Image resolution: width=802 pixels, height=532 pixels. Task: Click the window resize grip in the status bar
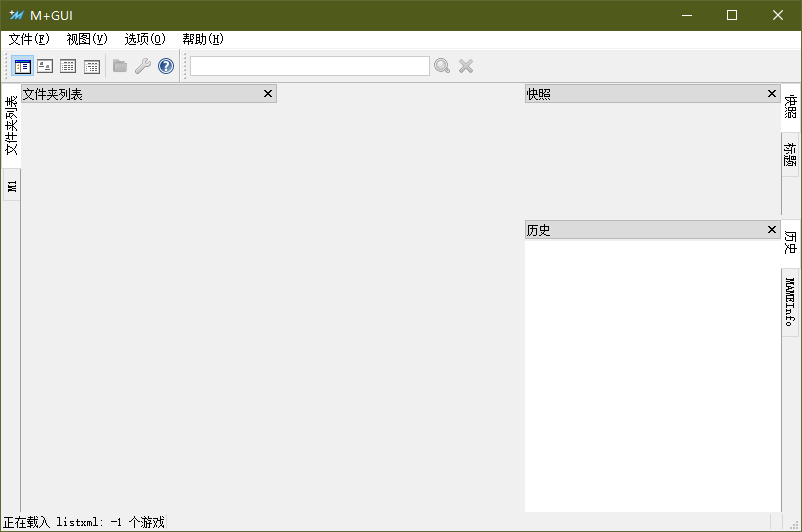pyautogui.click(x=794, y=524)
